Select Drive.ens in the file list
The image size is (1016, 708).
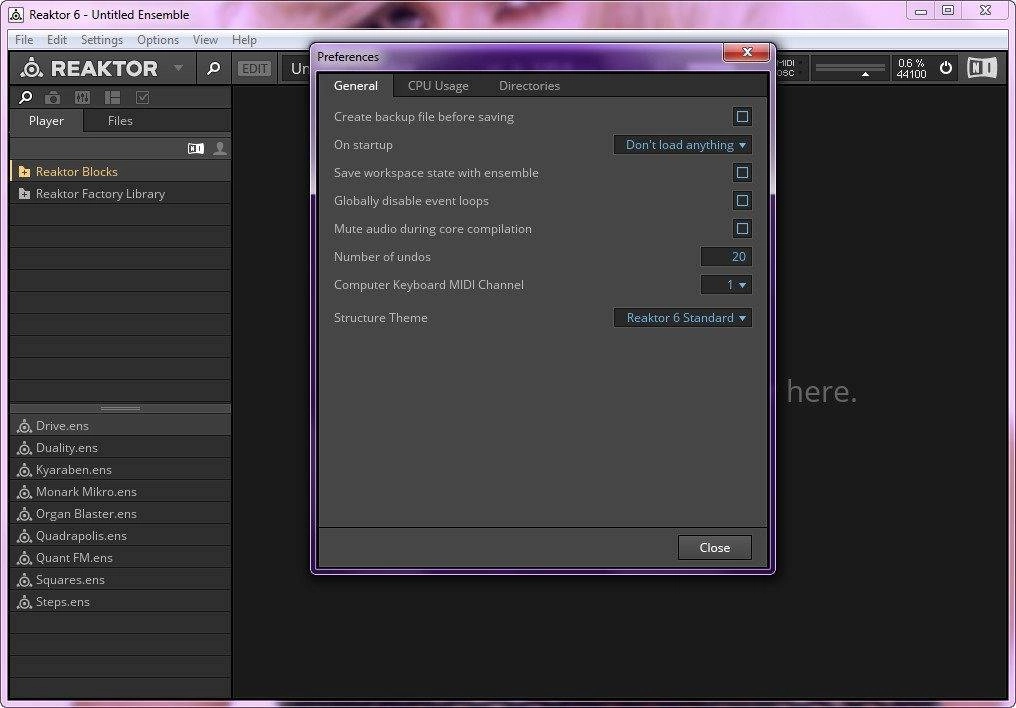(x=121, y=426)
